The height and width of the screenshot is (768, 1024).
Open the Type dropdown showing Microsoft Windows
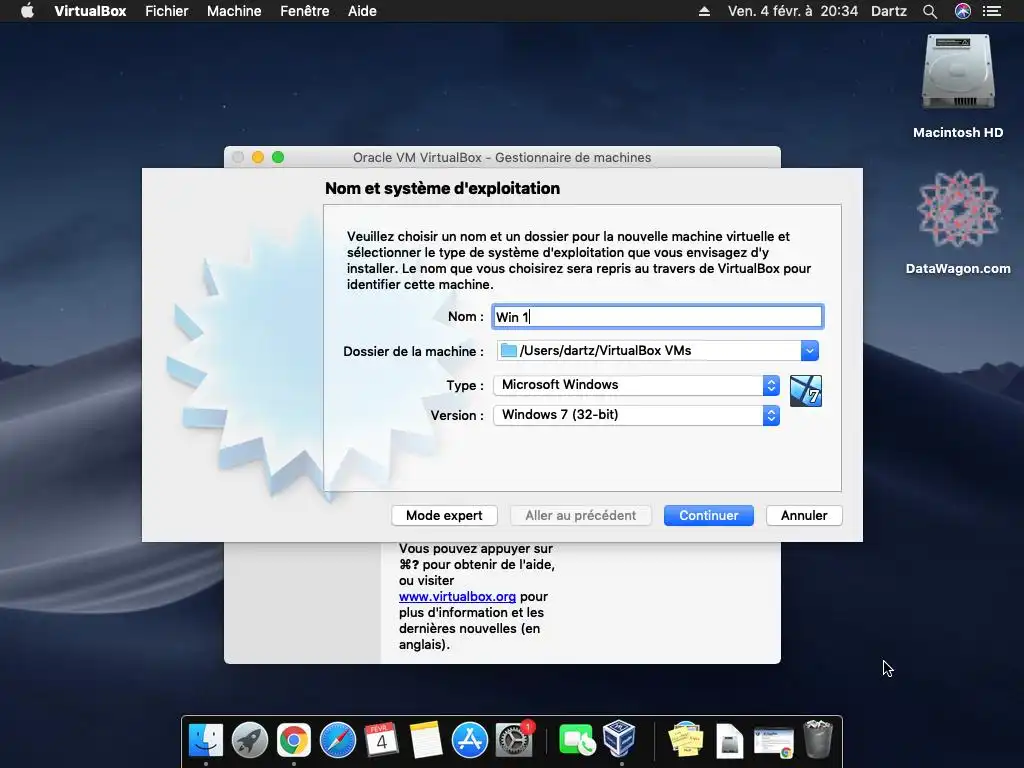[637, 385]
